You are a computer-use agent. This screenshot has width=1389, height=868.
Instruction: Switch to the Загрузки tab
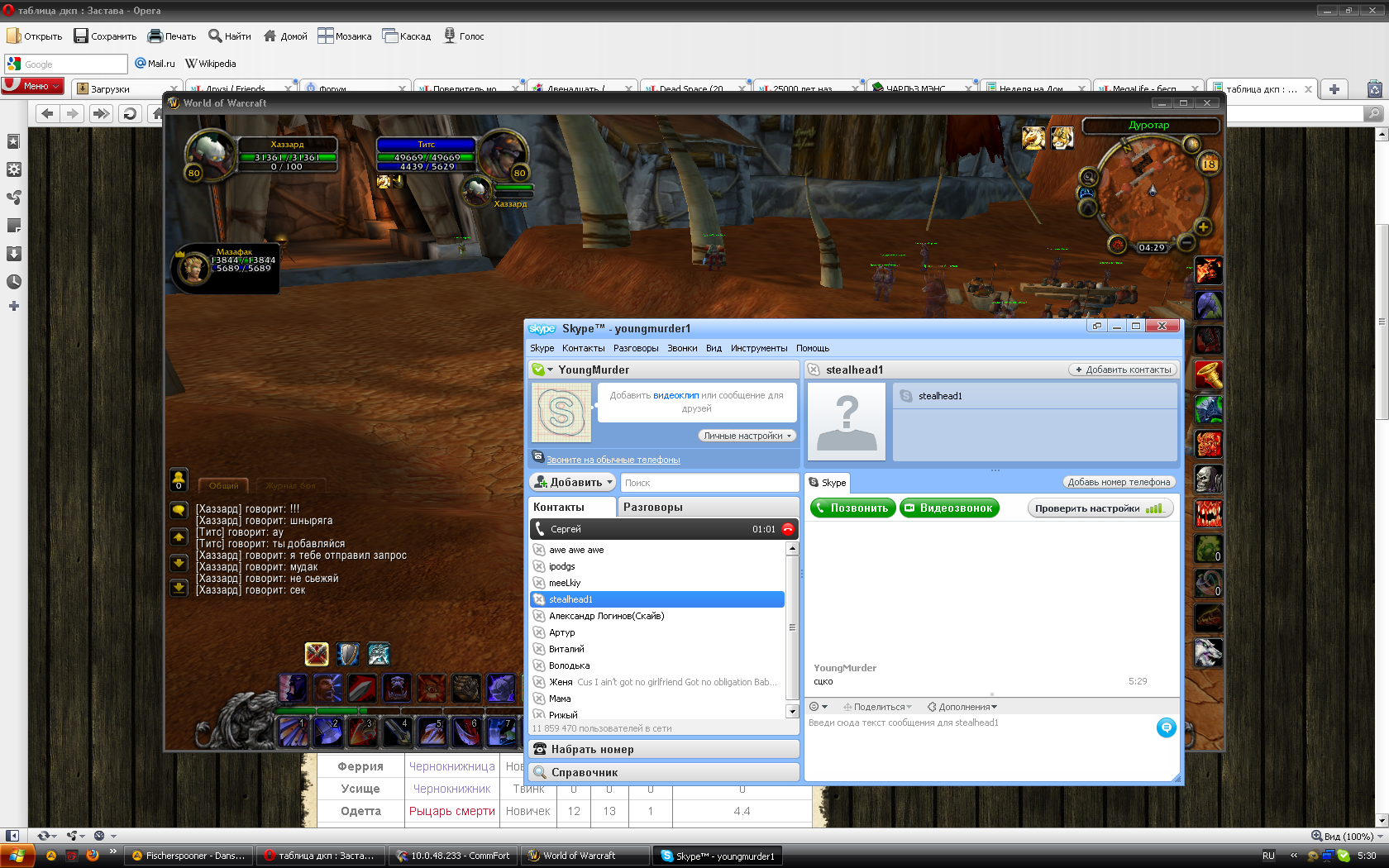126,88
